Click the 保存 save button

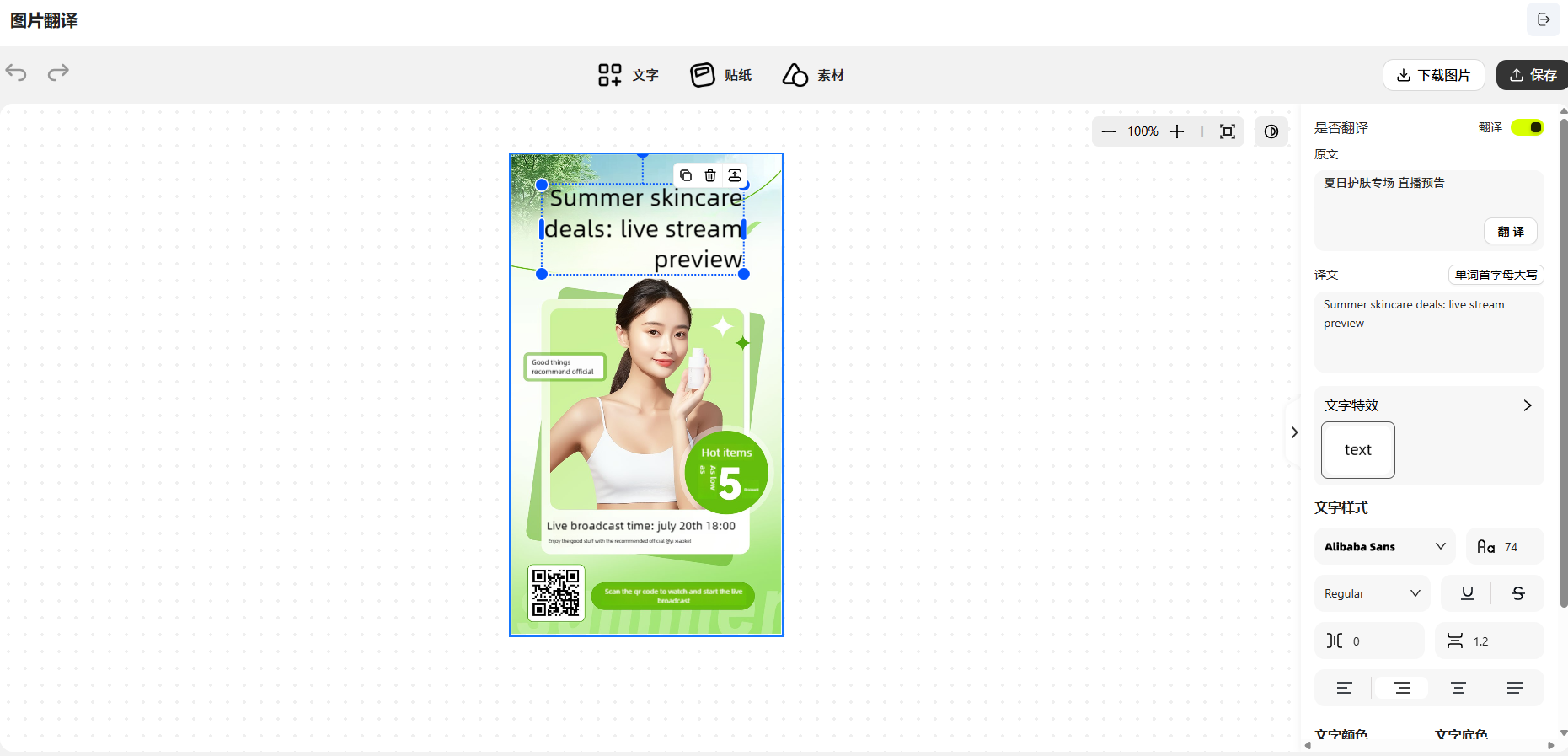coord(1533,75)
